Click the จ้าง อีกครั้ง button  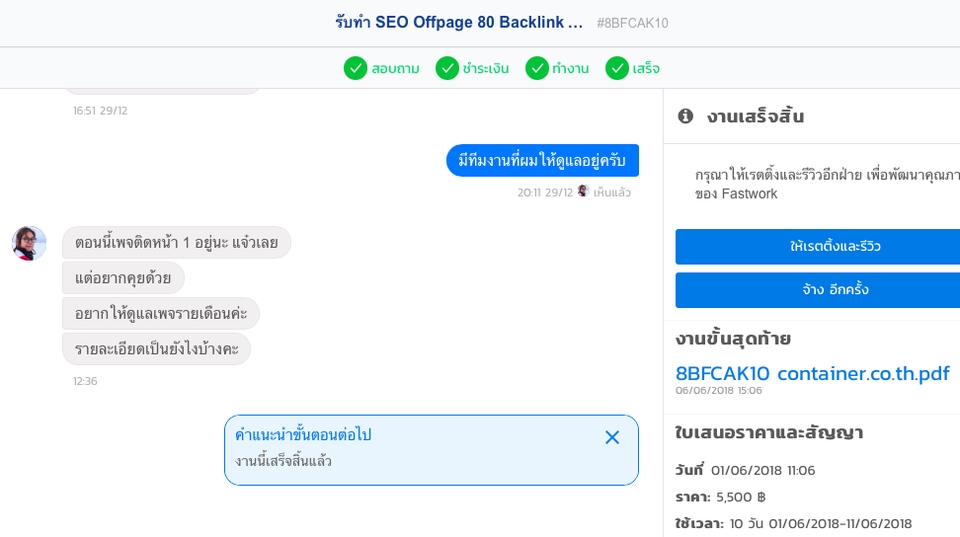tap(818, 290)
